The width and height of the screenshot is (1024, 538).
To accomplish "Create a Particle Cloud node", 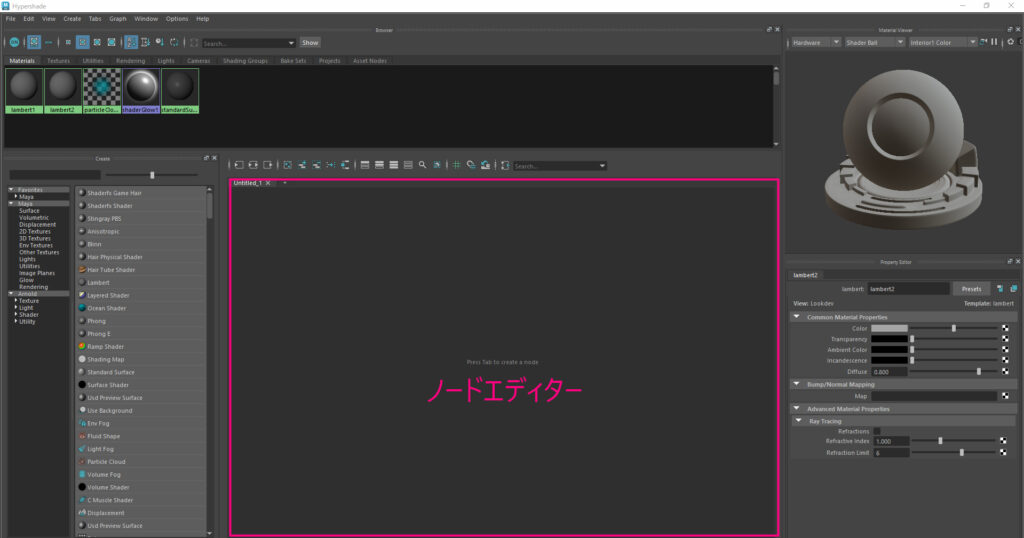I will coord(141,462).
